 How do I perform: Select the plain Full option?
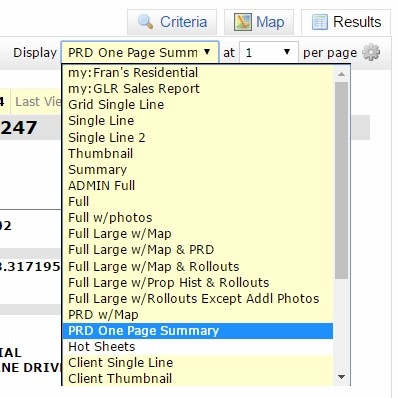pyautogui.click(x=197, y=201)
